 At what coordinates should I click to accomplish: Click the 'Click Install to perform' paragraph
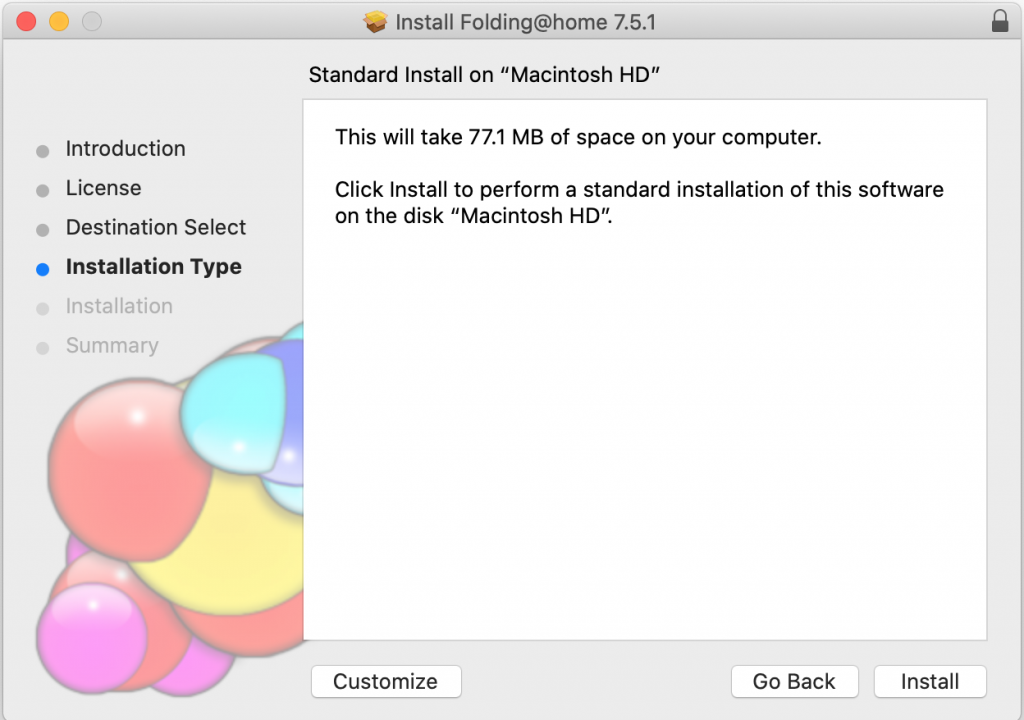point(639,203)
